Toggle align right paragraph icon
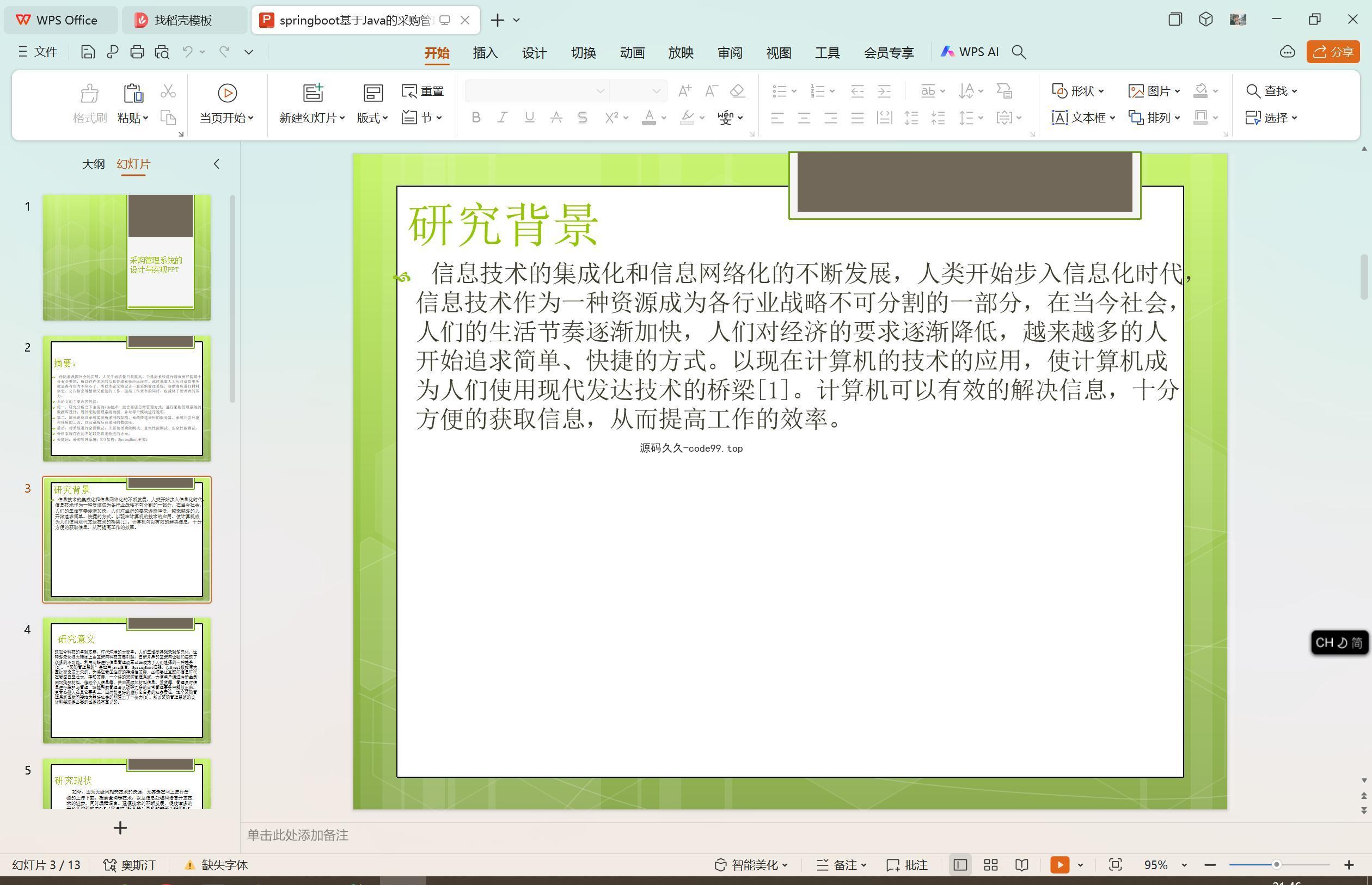This screenshot has height=885, width=1372. click(831, 118)
